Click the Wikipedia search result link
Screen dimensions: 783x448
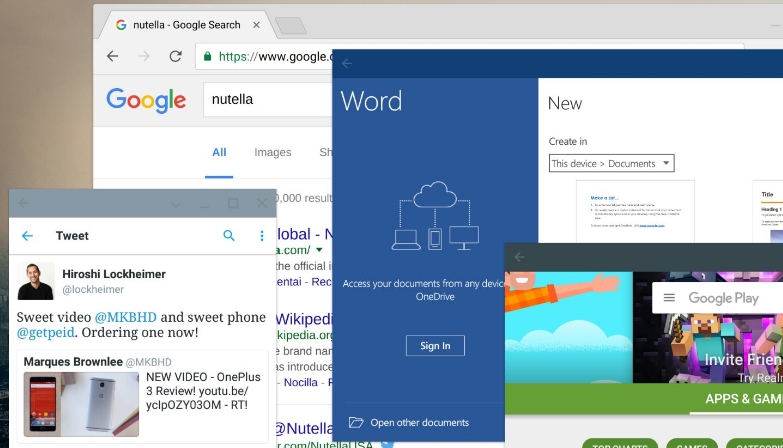[304, 319]
